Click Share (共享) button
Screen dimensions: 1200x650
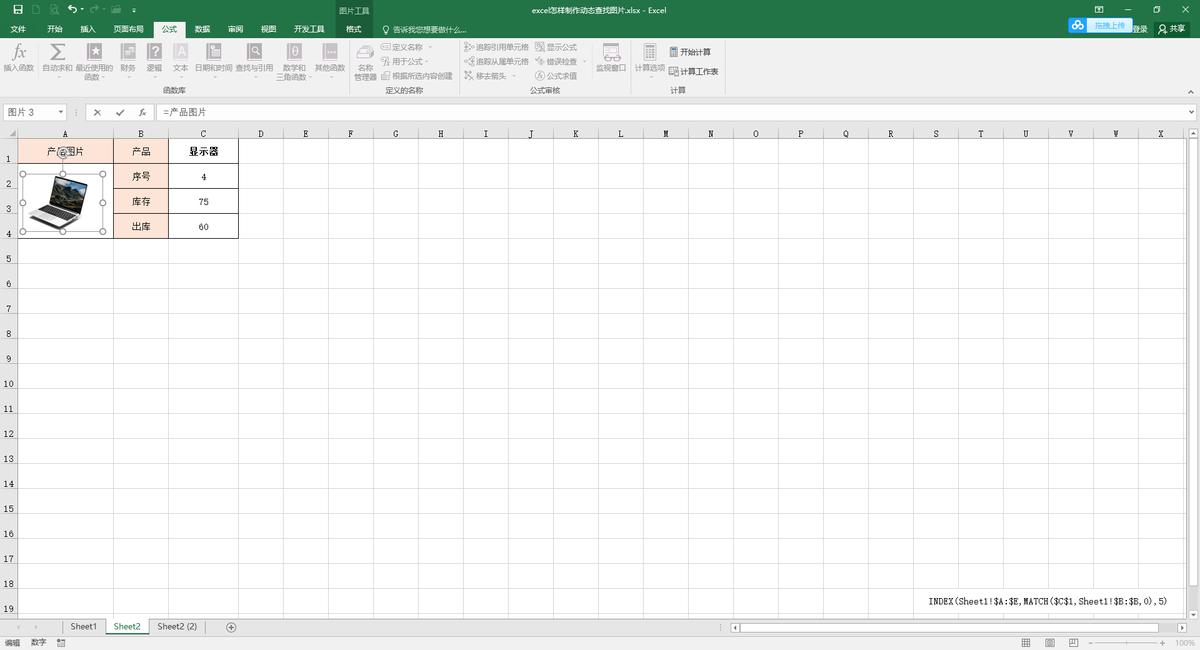(1171, 29)
